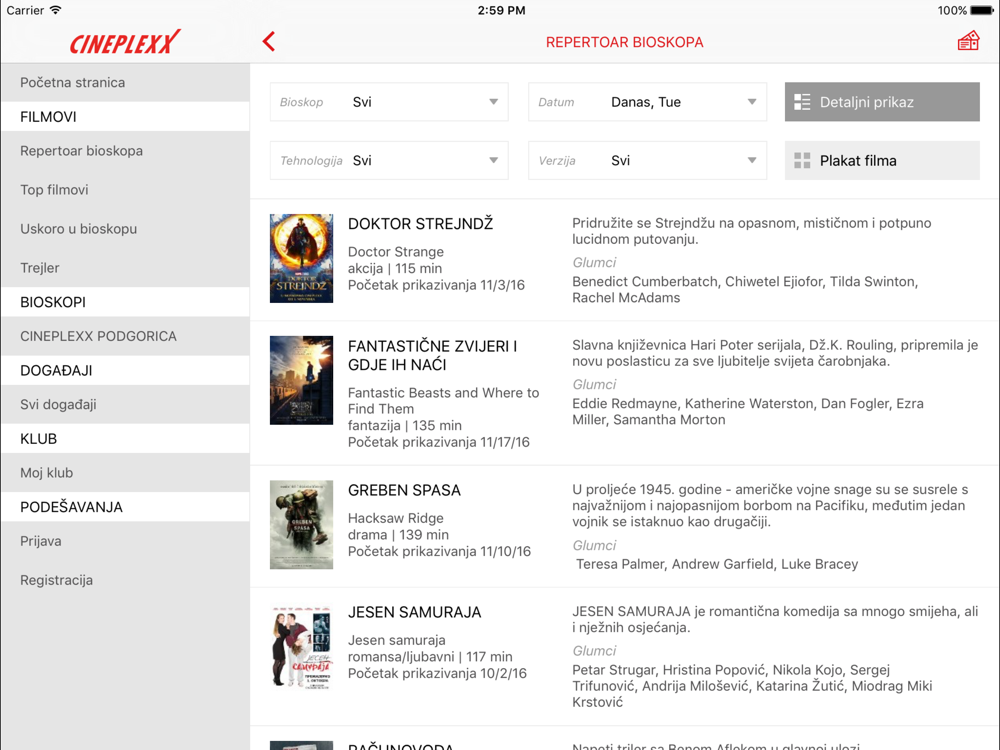
Task: Click 'Početak prikazivanja 11/3/16' text
Action: click(x=436, y=285)
